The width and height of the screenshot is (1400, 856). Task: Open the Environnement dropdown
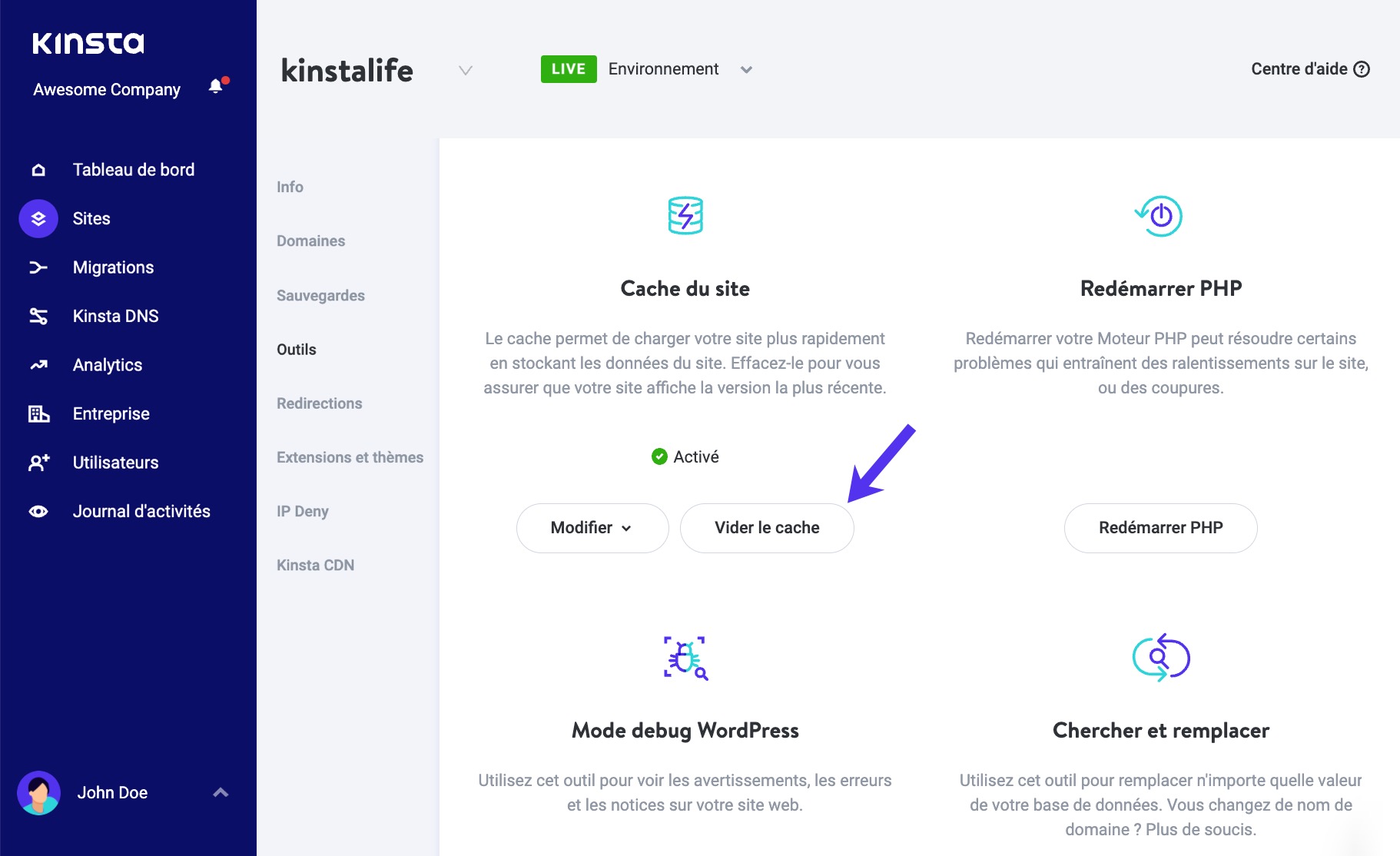coord(745,69)
